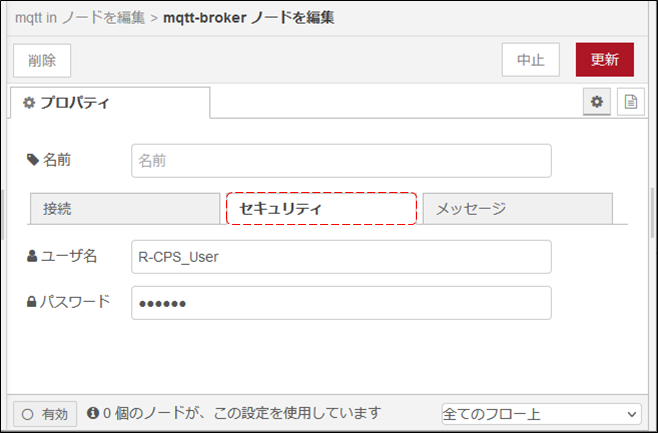The width and height of the screenshot is (658, 433).
Task: Toggle the 有効 enabled state button
Action: tap(45, 413)
